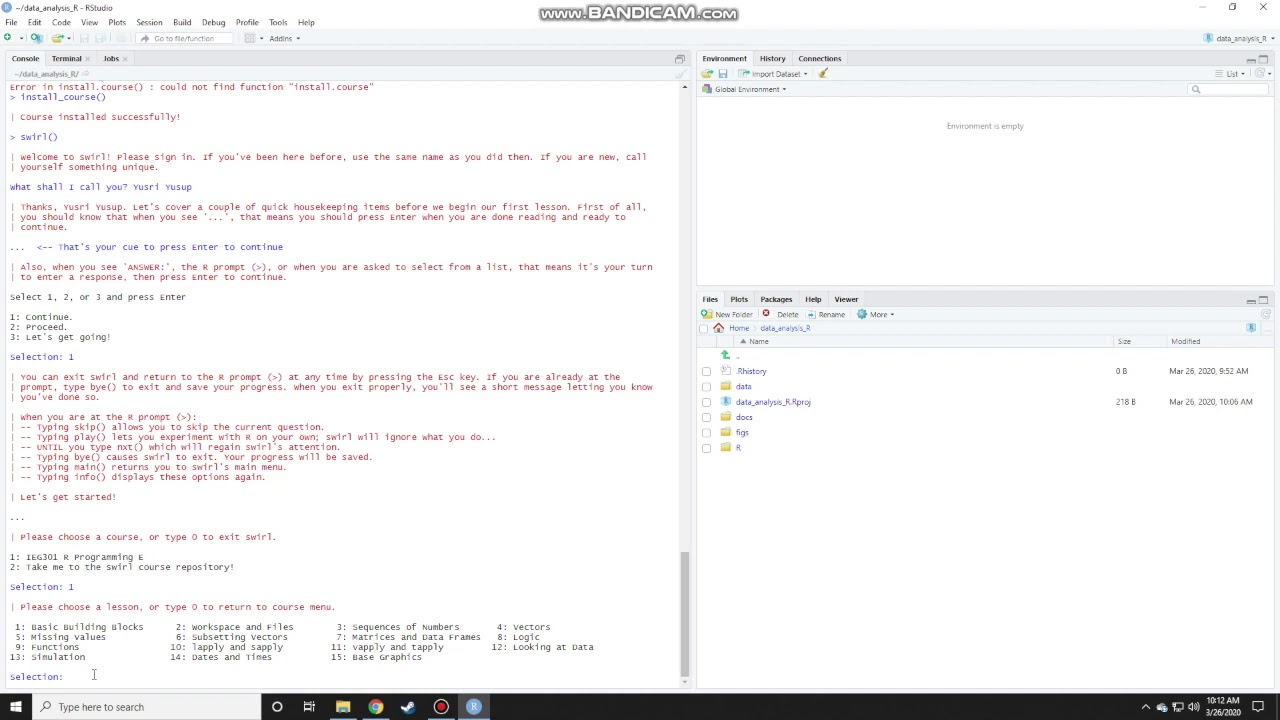Click the workspace panes grid icon

tap(250, 38)
